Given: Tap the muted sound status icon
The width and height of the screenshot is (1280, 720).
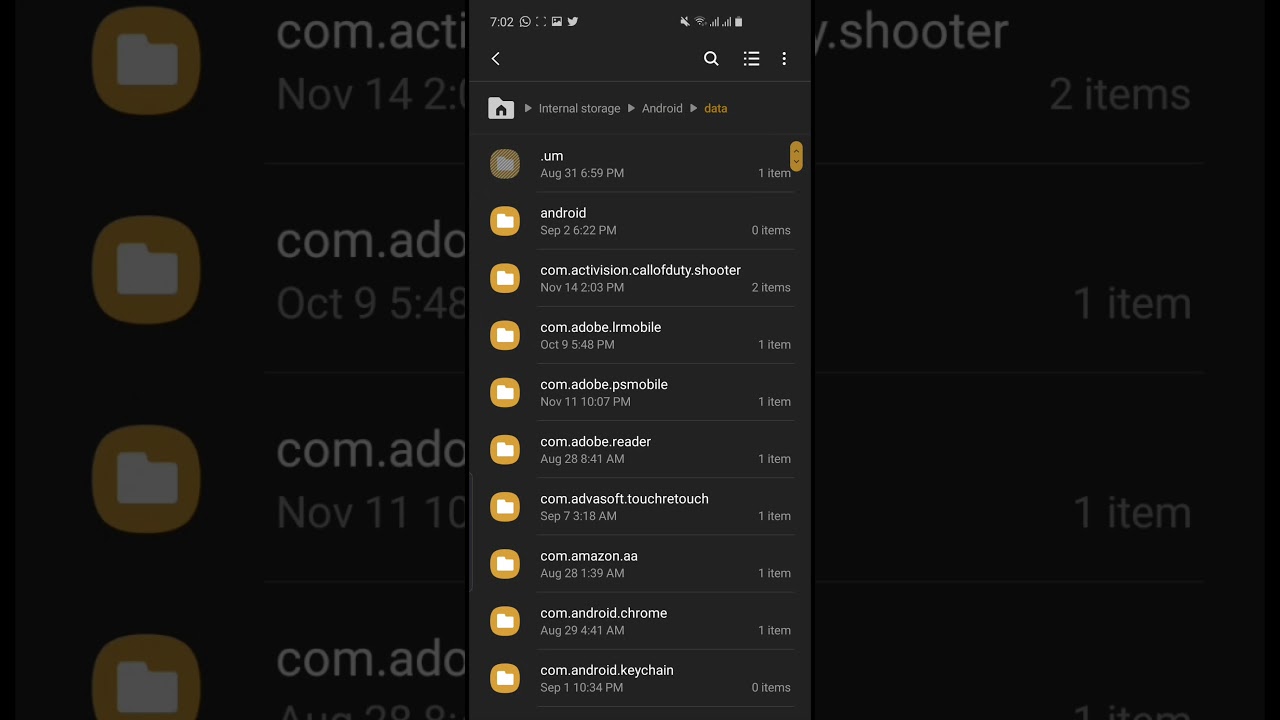Looking at the screenshot, I should pos(685,21).
